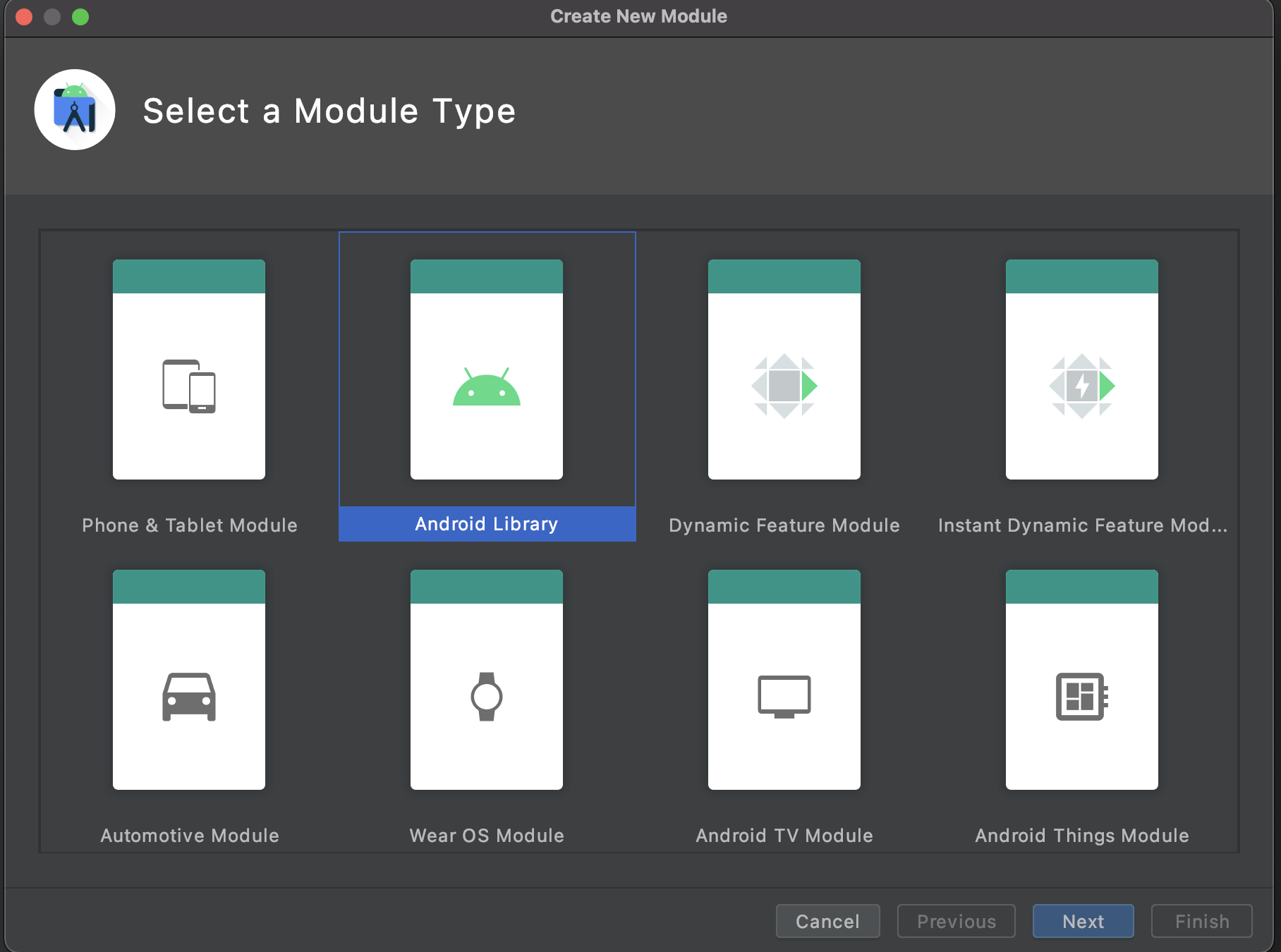This screenshot has width=1281, height=952.
Task: Cancel the Create New Module dialog
Action: point(828,921)
